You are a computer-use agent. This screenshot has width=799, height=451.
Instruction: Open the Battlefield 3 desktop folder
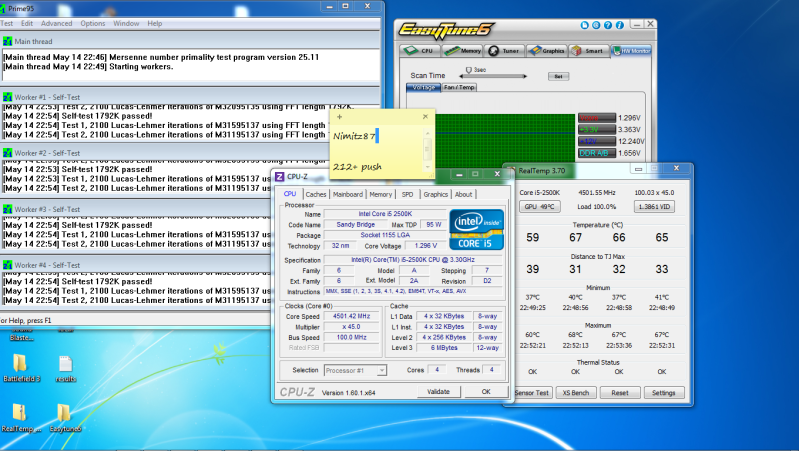(21, 367)
